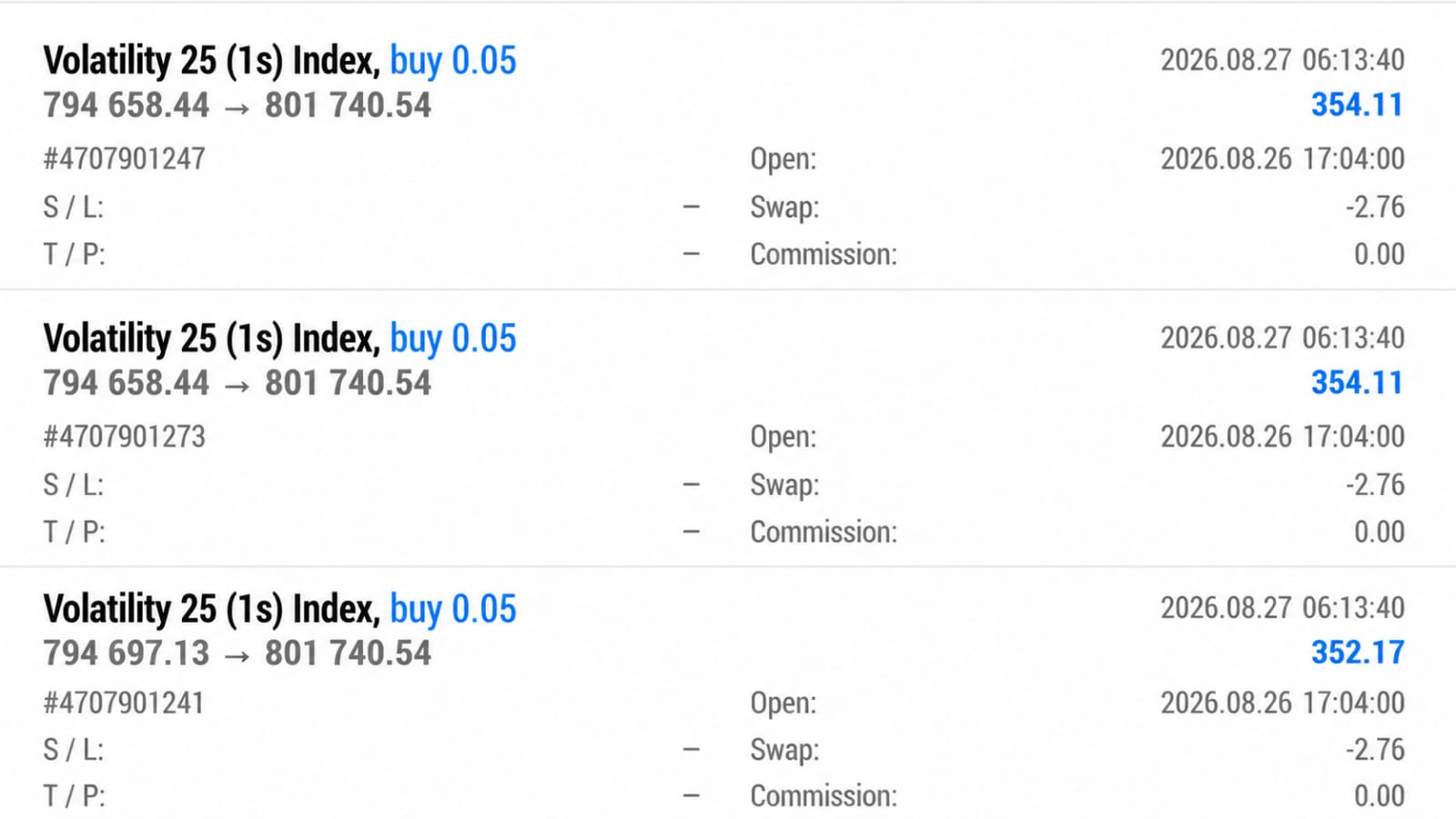Image resolution: width=1456 pixels, height=819 pixels.
Task: Tap the 352.17 profit value
Action: [x=1358, y=652]
